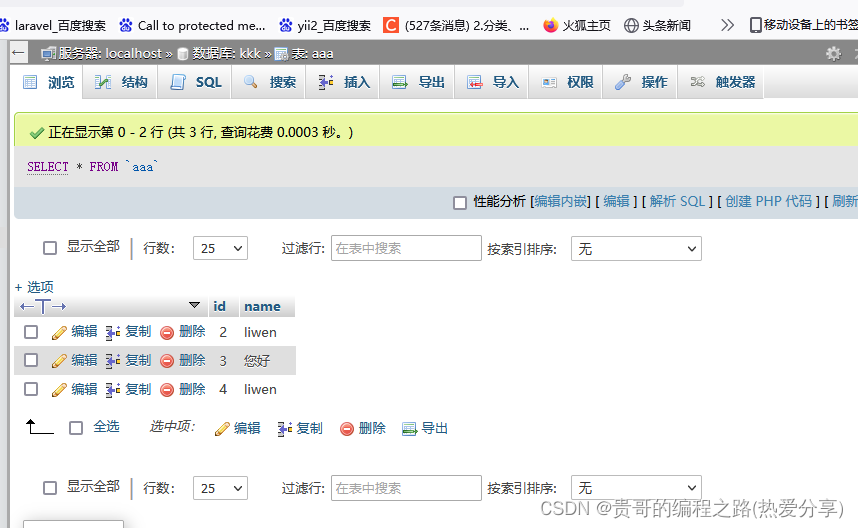Click the 编辑内嵌 inline edit link
858x528 pixels.
[560, 201]
